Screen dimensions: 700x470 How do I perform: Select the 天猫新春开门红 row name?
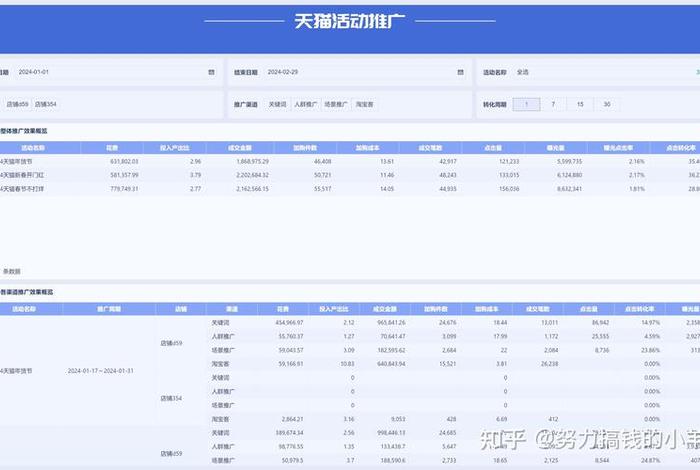[x=22, y=175]
